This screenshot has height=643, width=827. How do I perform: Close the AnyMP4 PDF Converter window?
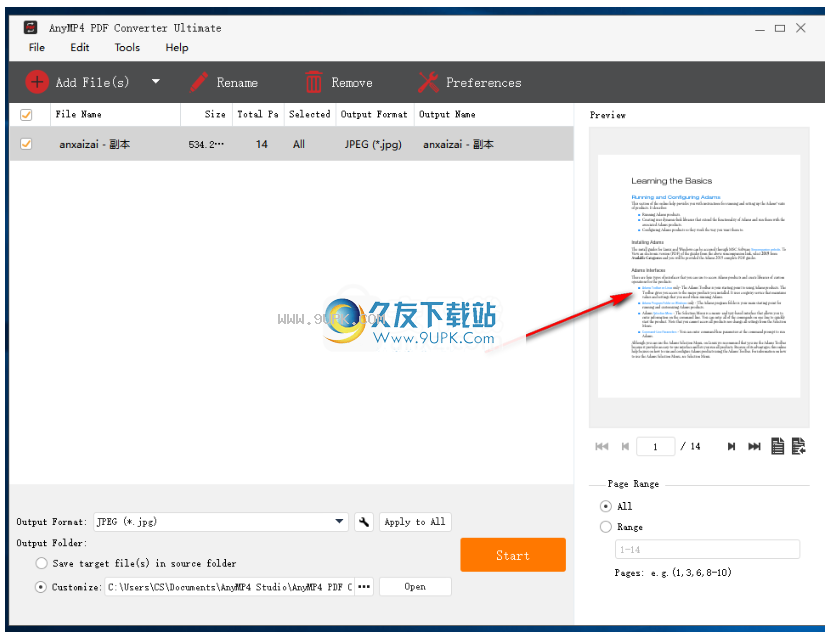(x=801, y=27)
